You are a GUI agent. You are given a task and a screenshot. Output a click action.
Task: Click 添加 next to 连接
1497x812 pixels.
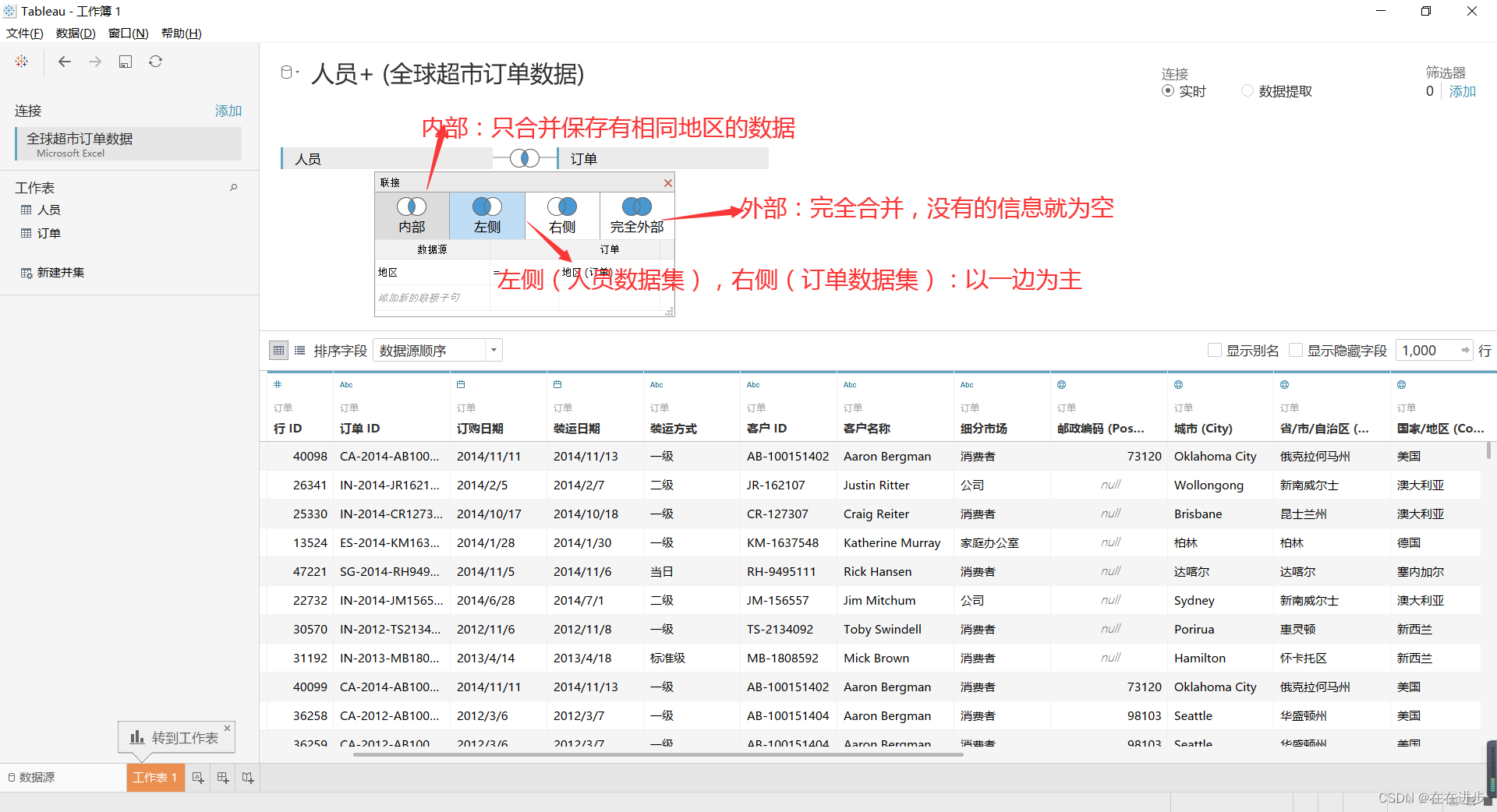pos(228,111)
